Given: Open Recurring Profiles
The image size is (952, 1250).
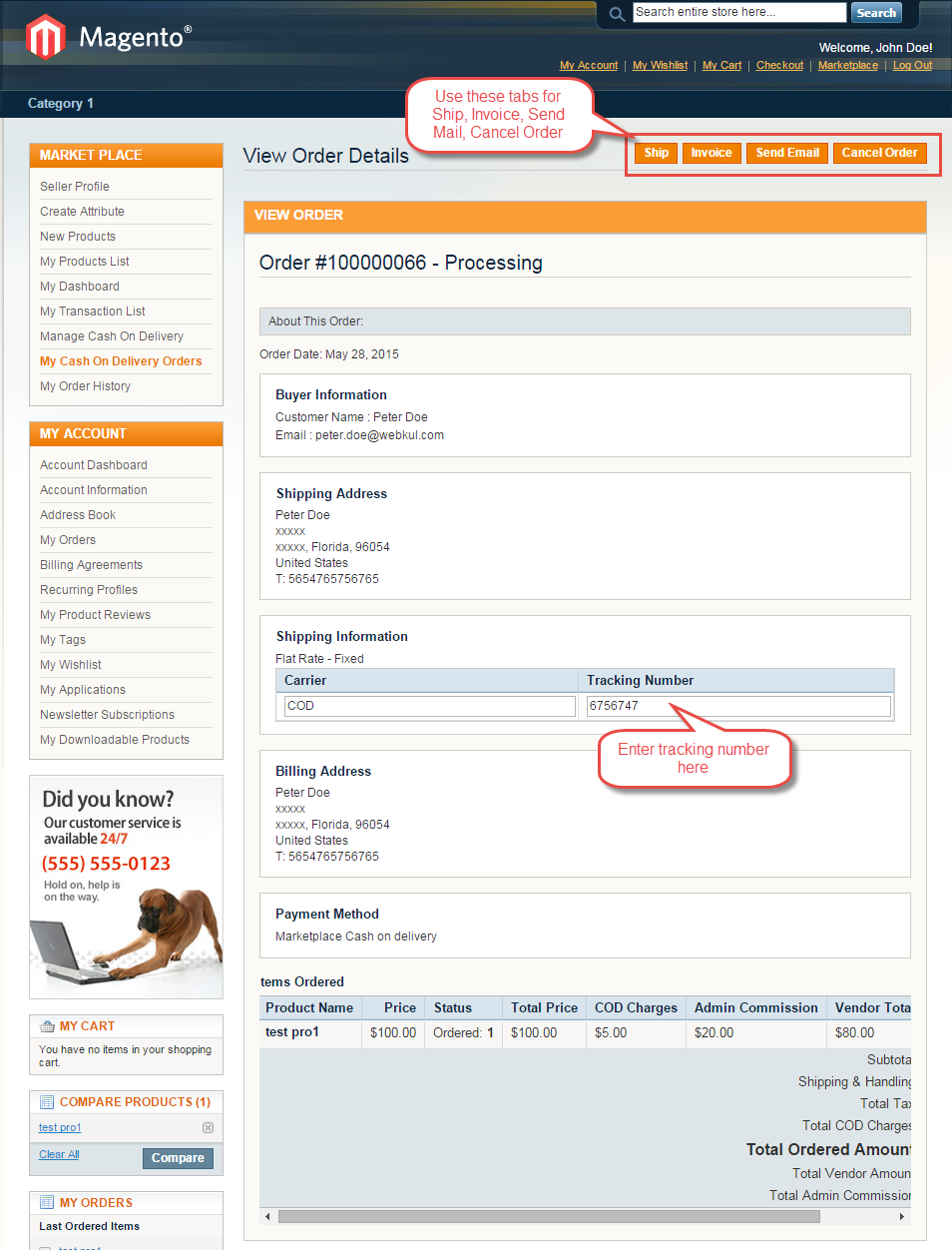Looking at the screenshot, I should (89, 590).
